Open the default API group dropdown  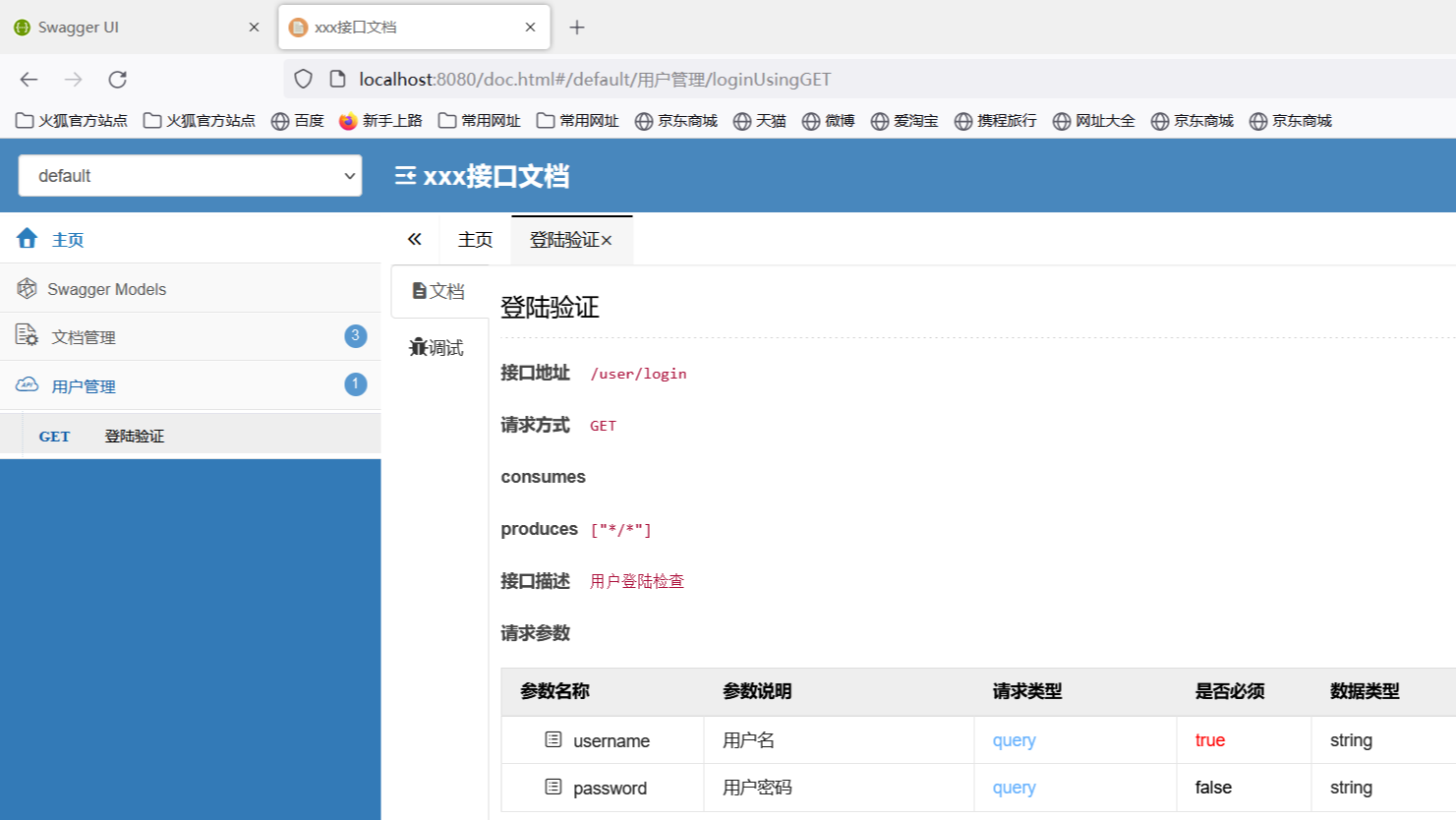[190, 176]
